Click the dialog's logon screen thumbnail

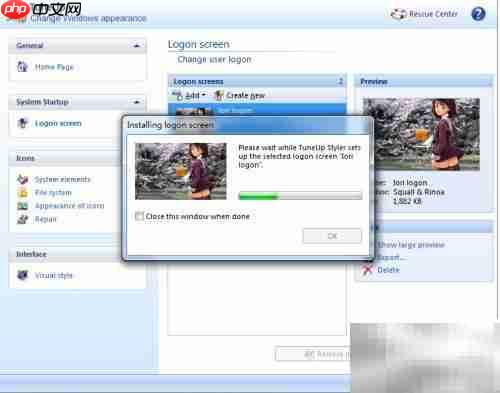[181, 171]
